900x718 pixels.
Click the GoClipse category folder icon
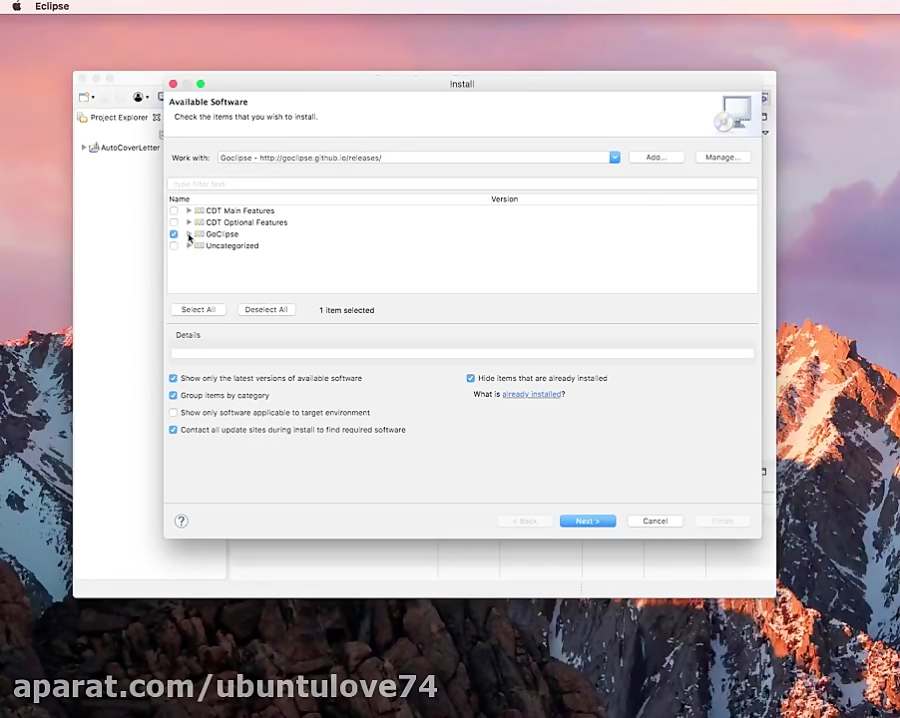[199, 234]
